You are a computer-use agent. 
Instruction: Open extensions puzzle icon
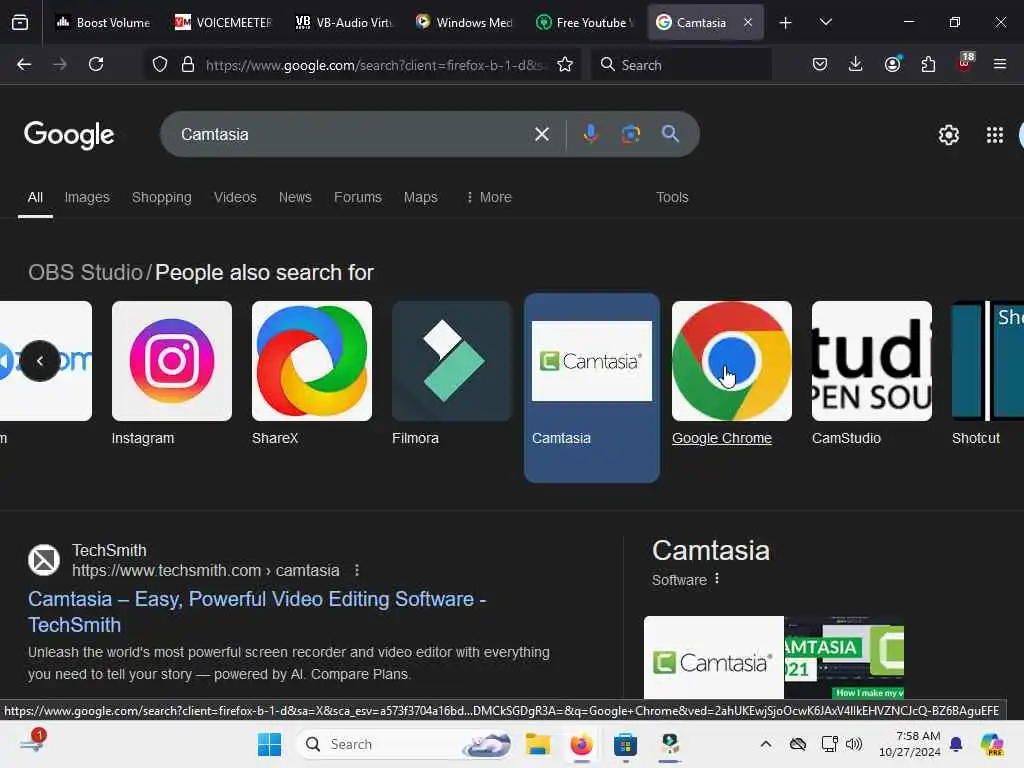928,64
